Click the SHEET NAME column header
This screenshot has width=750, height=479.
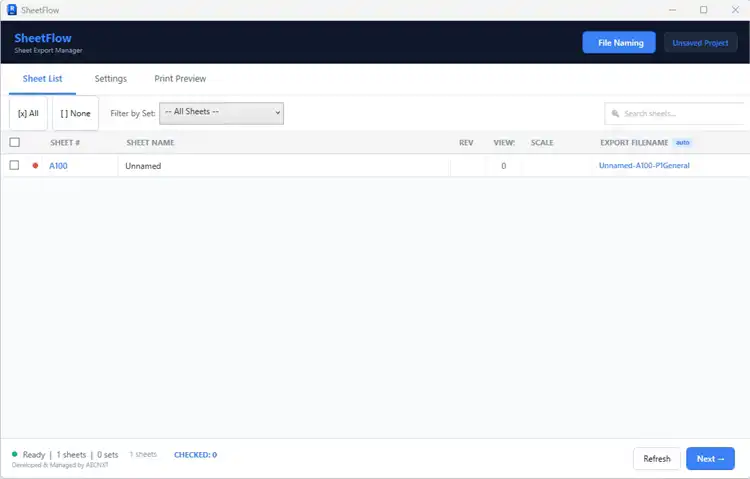pos(150,143)
